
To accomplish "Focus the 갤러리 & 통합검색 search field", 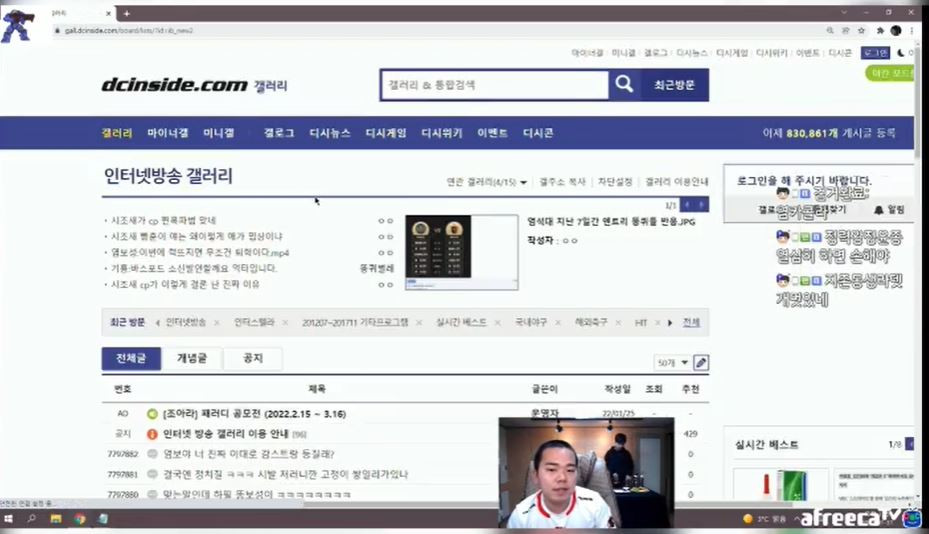I will [x=495, y=85].
